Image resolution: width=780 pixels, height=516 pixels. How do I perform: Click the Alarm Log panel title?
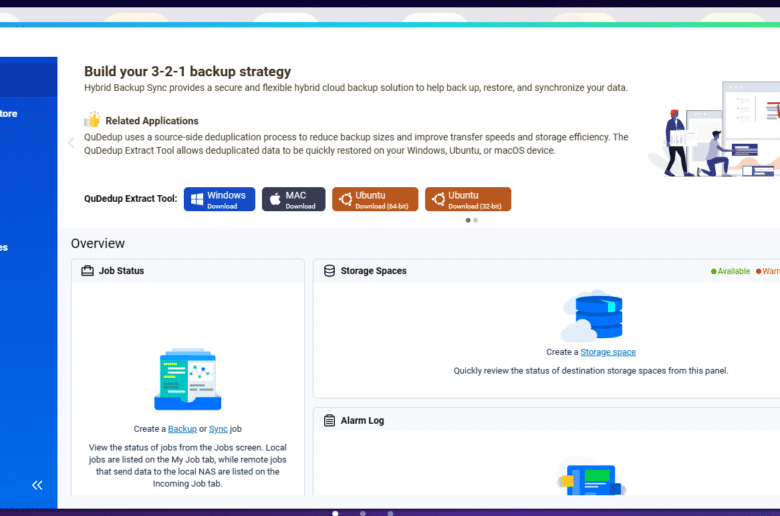click(x=362, y=420)
